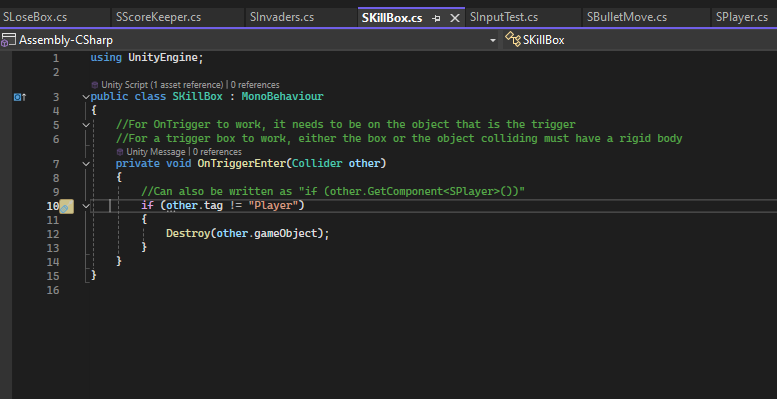Screen dimensions: 777x399
Task: Switch to the SBulletMove.cs tab
Action: pos(627,17)
